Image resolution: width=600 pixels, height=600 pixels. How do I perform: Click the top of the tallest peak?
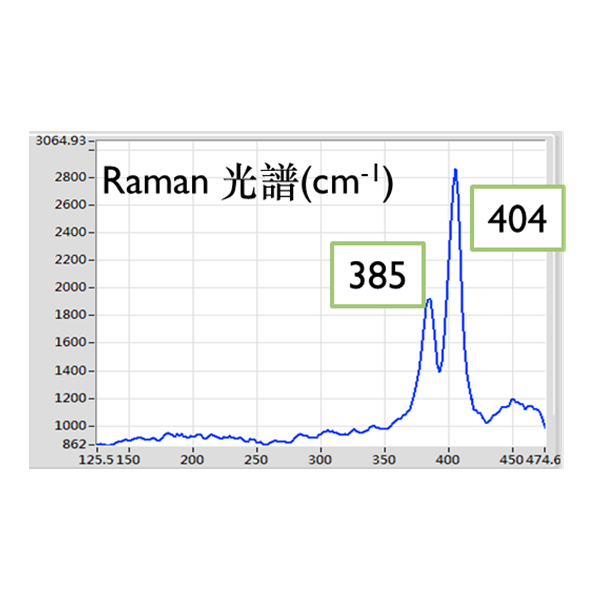[455, 169]
